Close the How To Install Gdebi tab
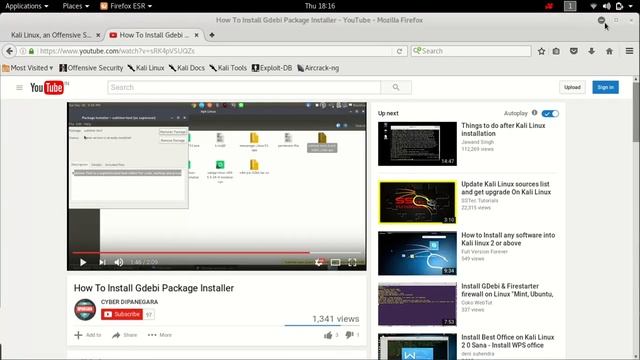 (196, 35)
